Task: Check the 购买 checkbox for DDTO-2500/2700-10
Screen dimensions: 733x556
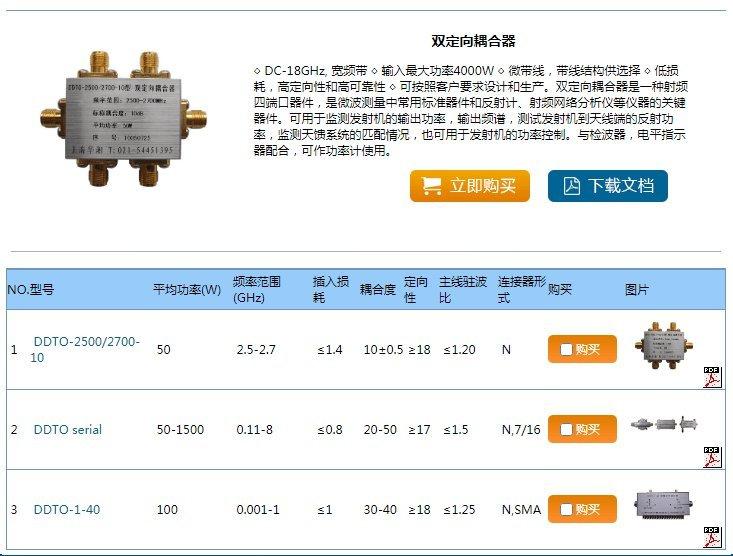Action: [x=567, y=350]
